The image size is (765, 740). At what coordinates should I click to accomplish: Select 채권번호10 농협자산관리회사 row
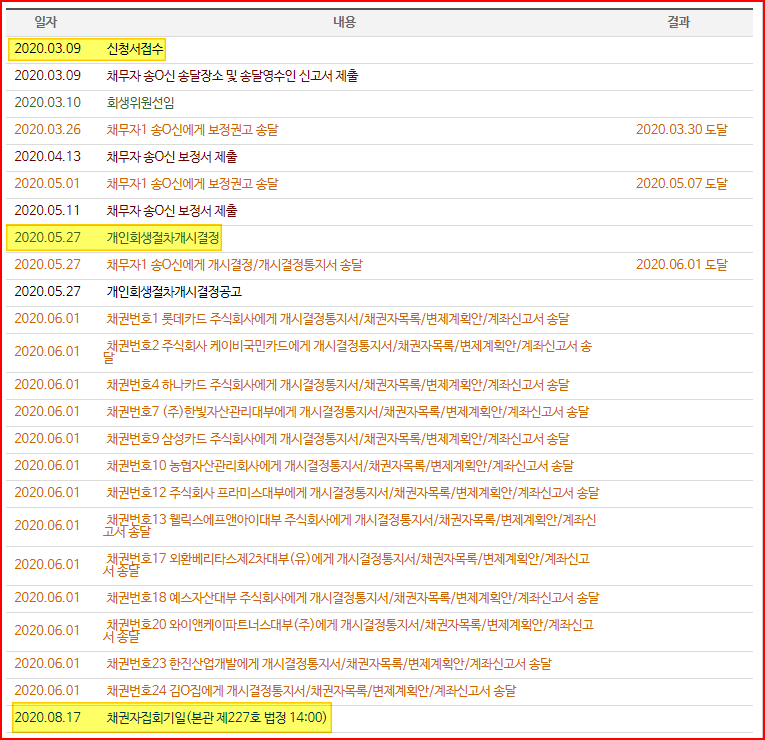click(x=380, y=466)
